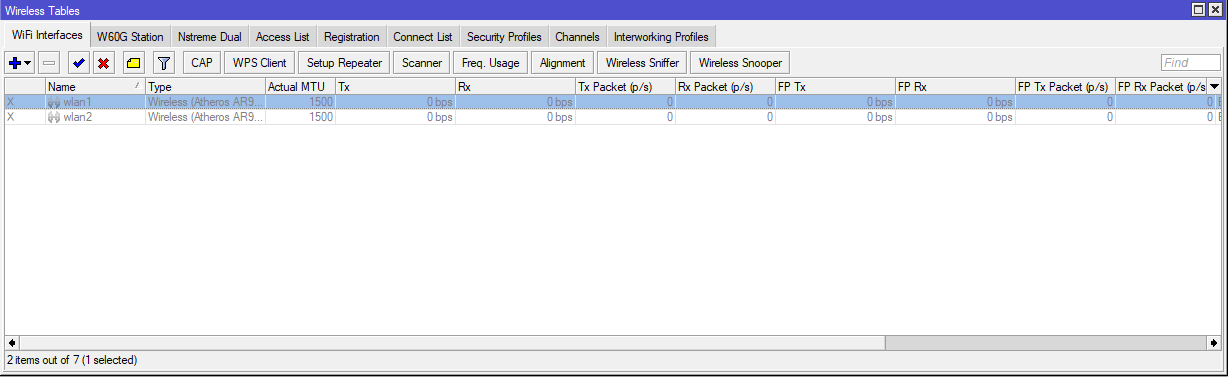Open Interworking Profiles tab
The width and height of the screenshot is (1228, 377).
[x=661, y=37]
